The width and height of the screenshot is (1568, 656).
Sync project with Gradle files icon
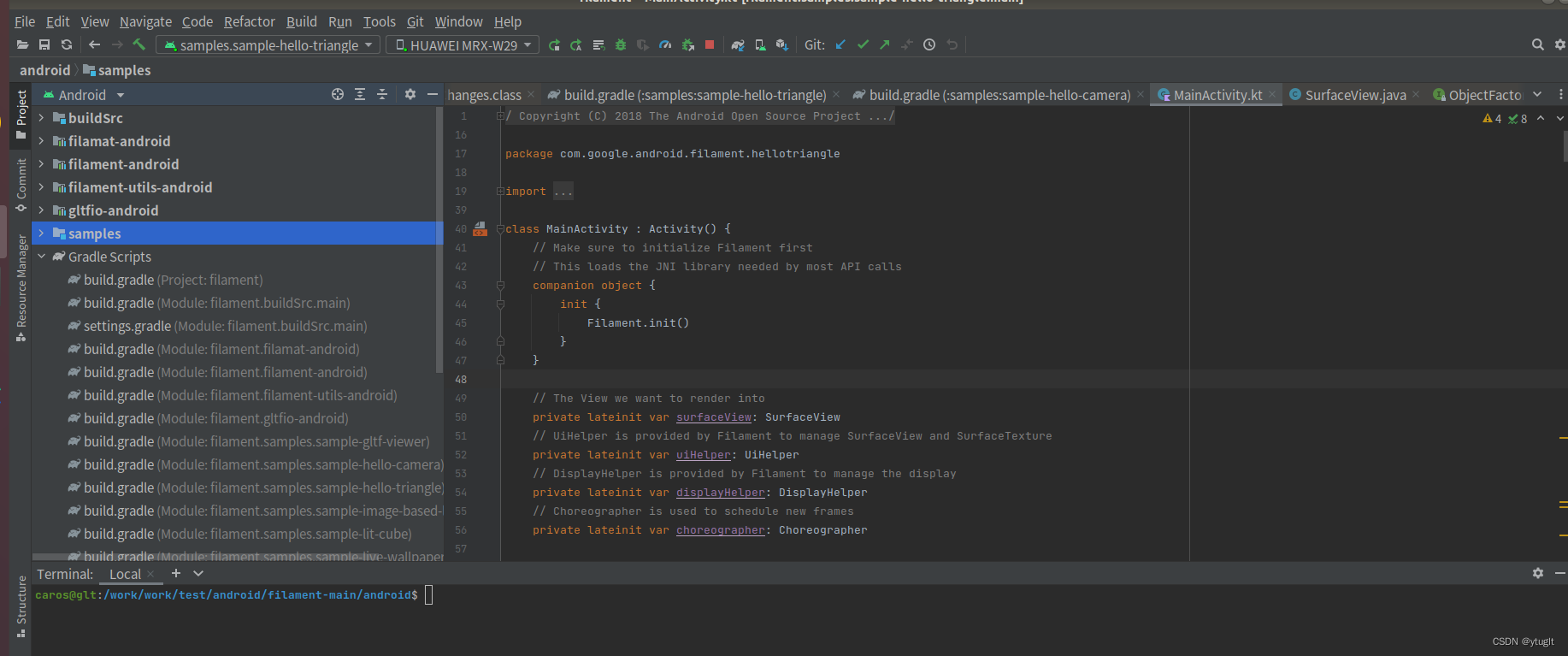click(738, 44)
